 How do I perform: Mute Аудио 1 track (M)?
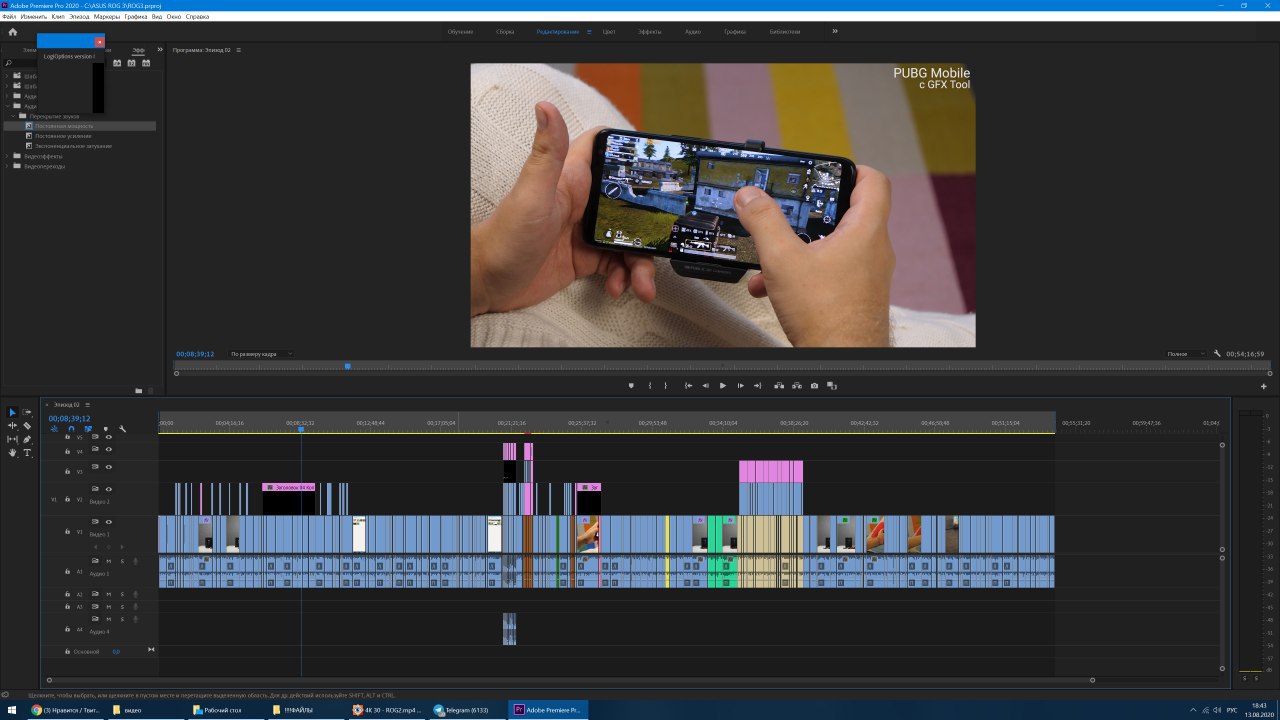pyautogui.click(x=108, y=561)
